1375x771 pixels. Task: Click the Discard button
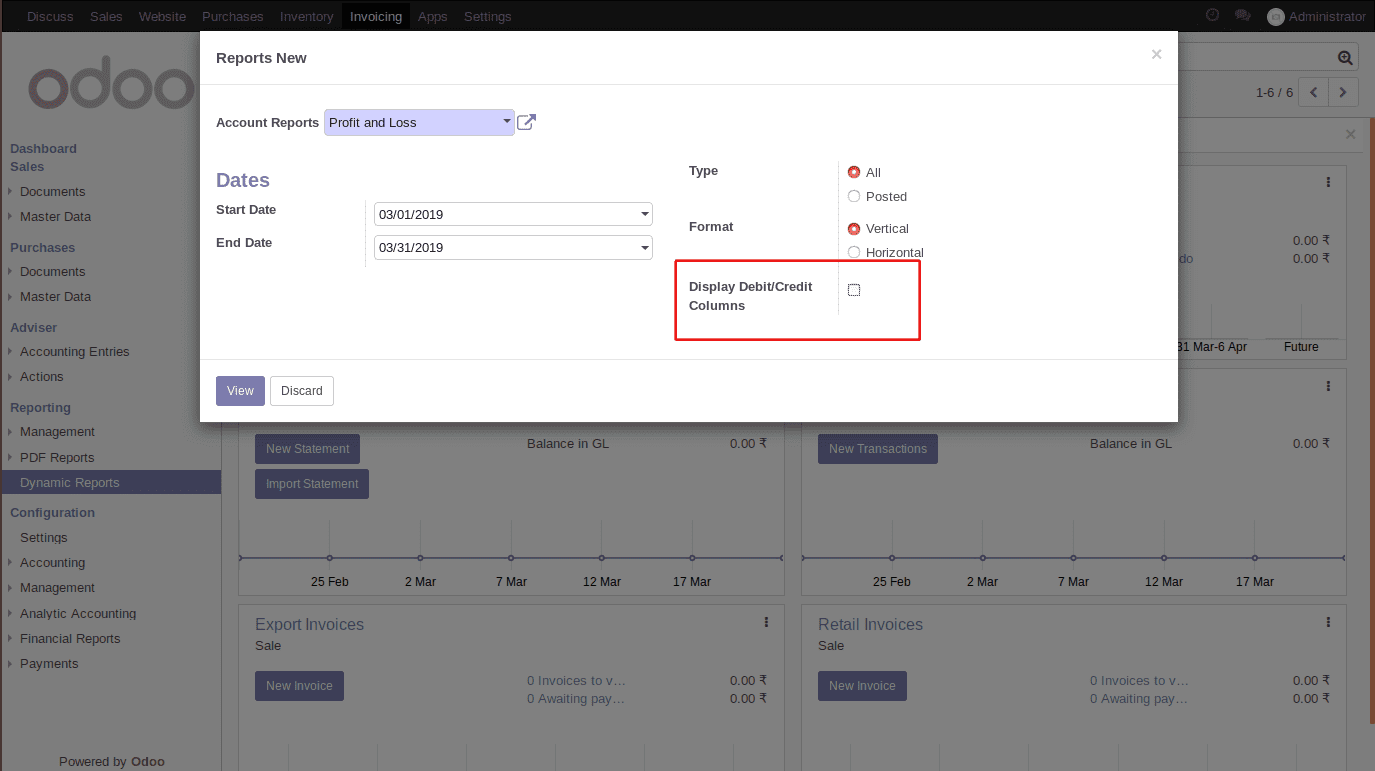point(302,391)
